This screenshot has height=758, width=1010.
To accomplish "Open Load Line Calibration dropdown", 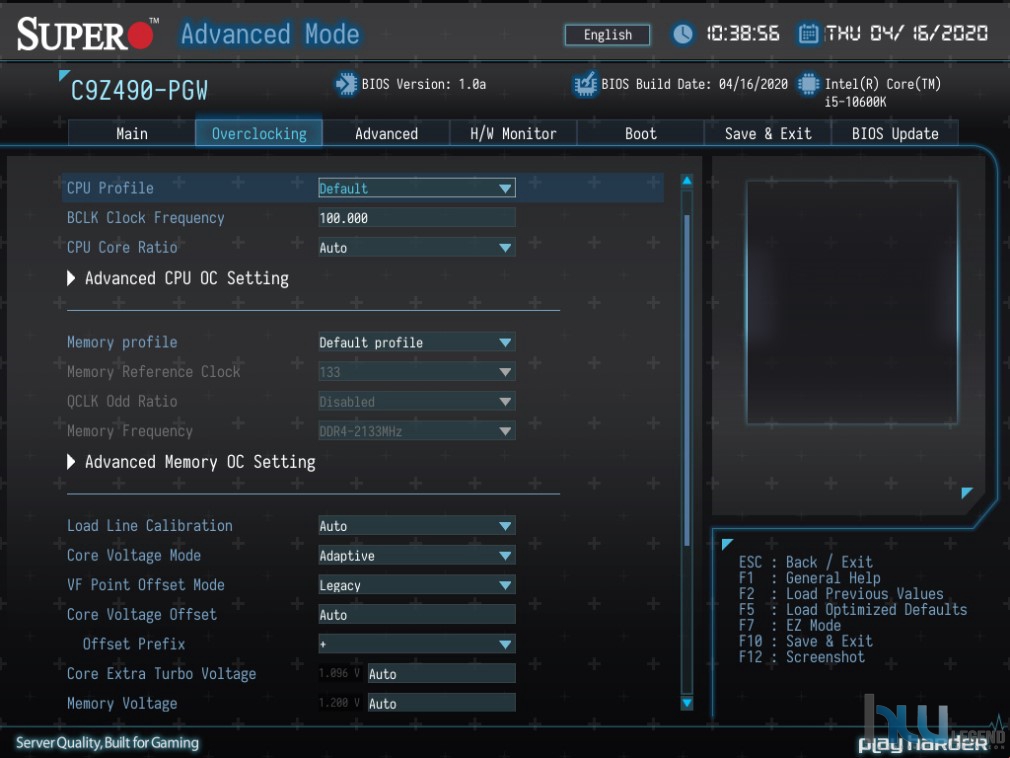I will [x=417, y=526].
